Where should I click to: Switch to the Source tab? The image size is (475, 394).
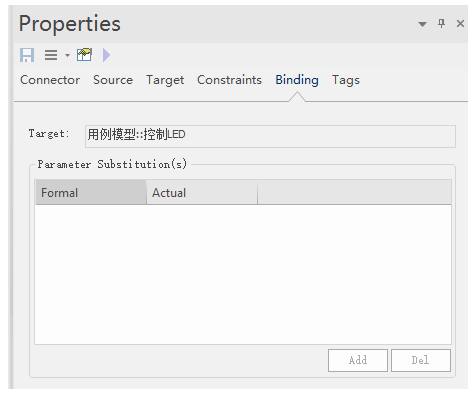[x=113, y=80]
